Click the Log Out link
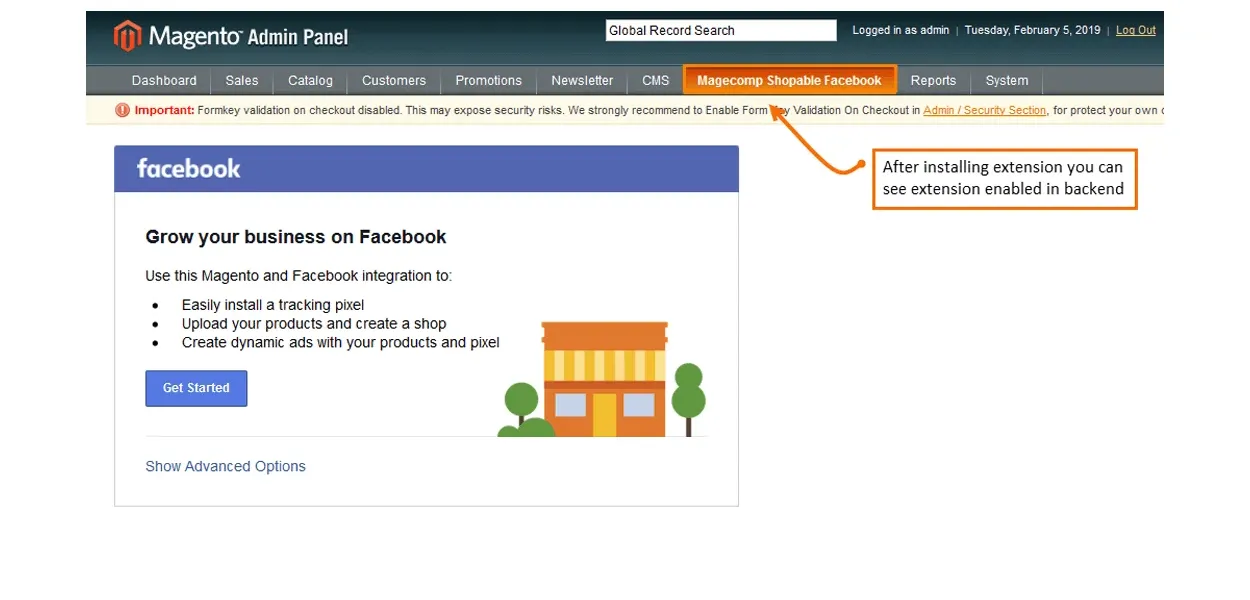 pyautogui.click(x=1135, y=31)
